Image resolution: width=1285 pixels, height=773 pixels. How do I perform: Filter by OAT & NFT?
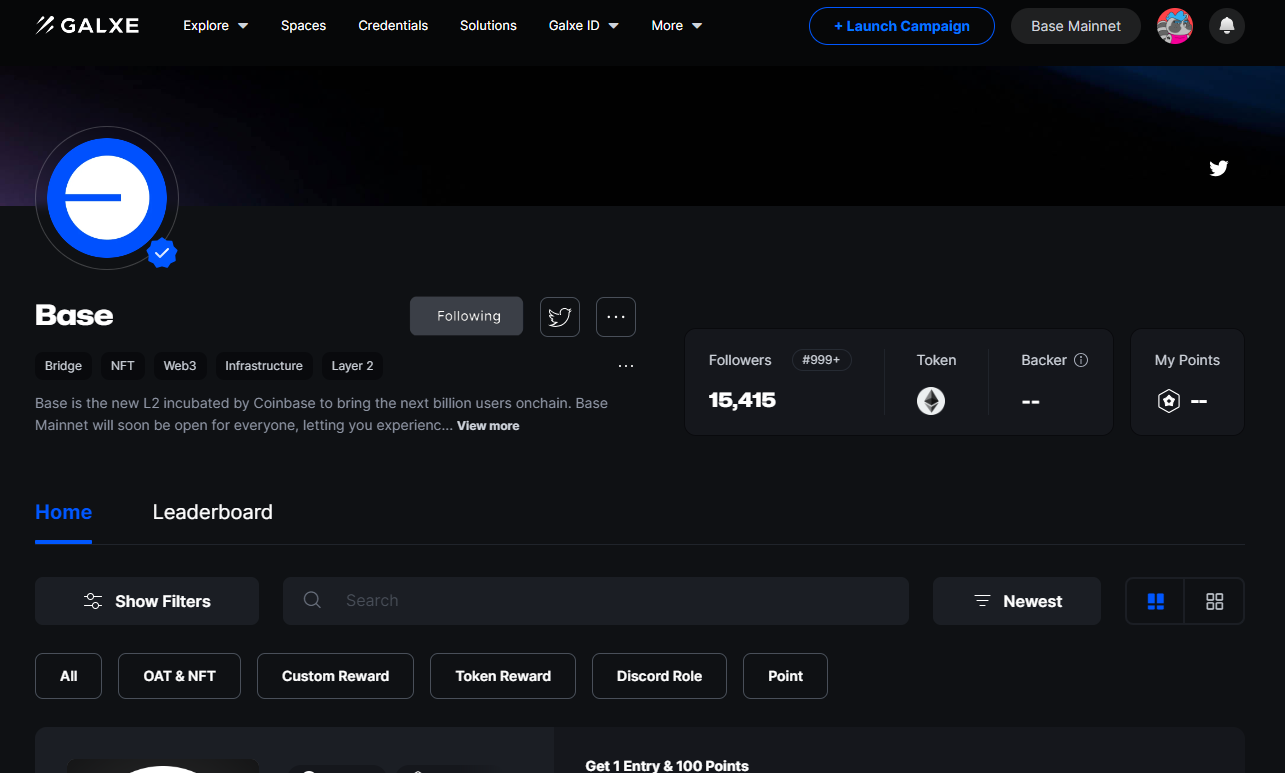pyautogui.click(x=180, y=676)
